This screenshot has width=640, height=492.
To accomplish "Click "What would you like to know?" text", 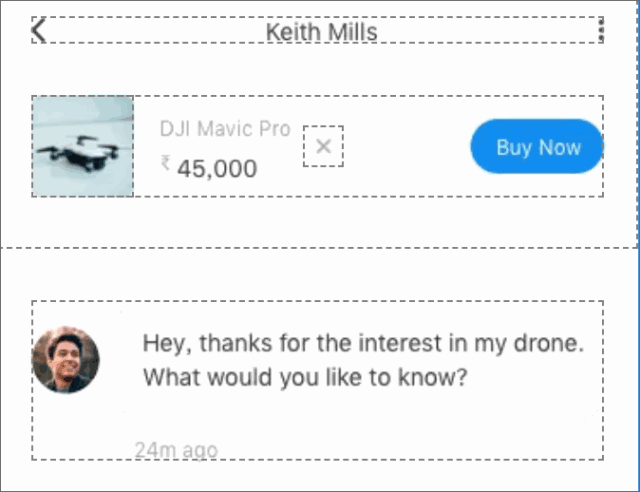I will click(306, 380).
